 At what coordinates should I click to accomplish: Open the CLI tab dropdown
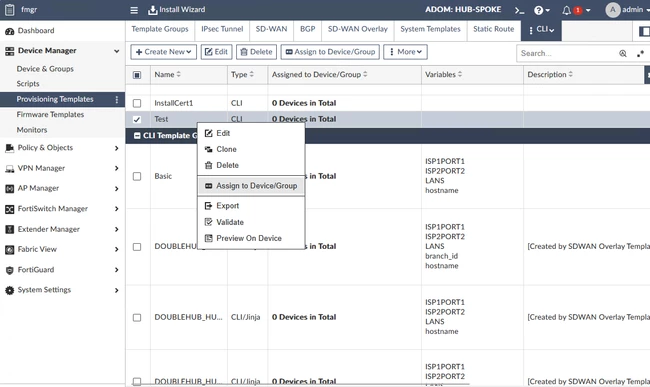coord(541,30)
